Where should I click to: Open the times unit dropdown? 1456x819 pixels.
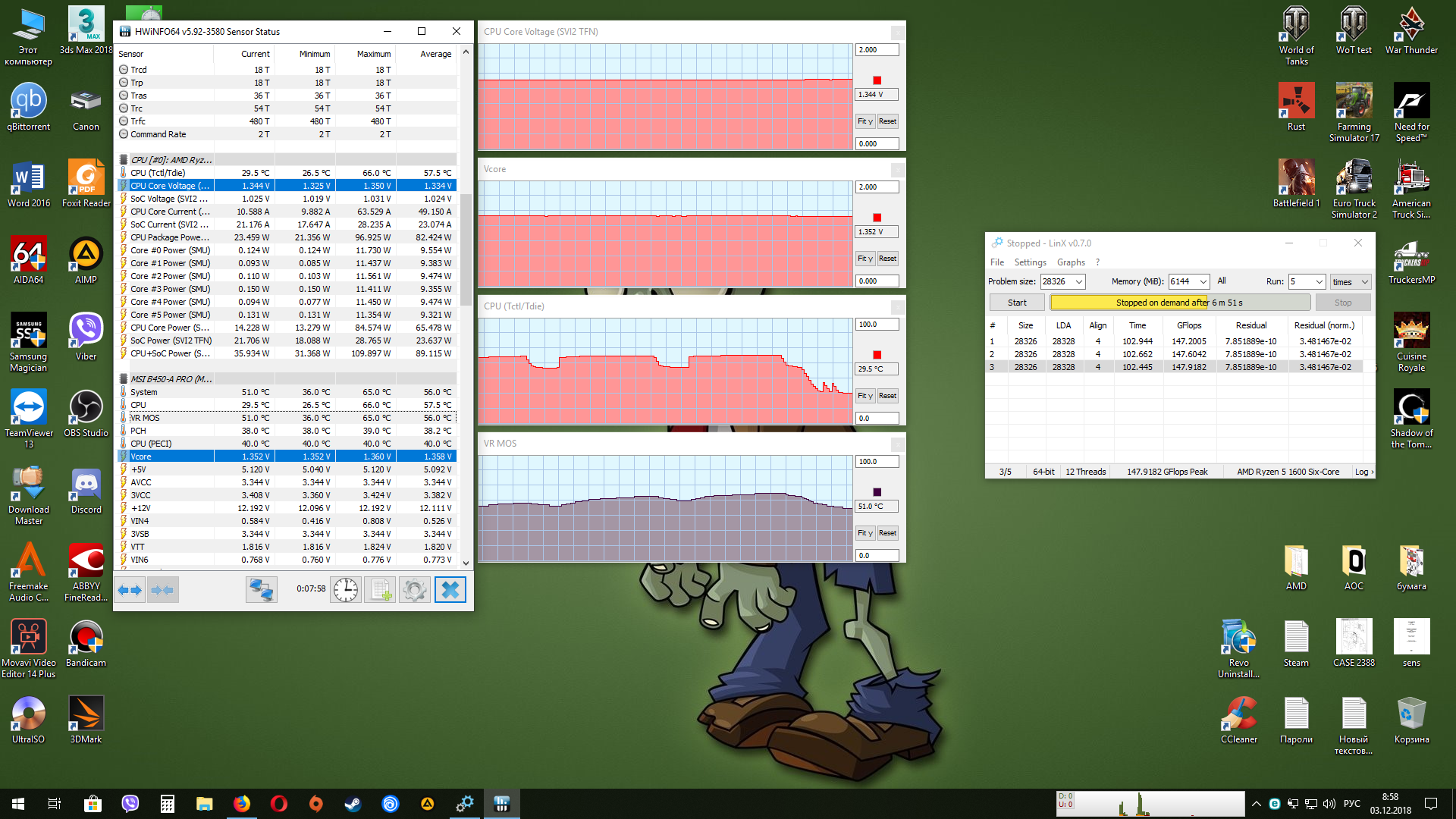[1364, 282]
